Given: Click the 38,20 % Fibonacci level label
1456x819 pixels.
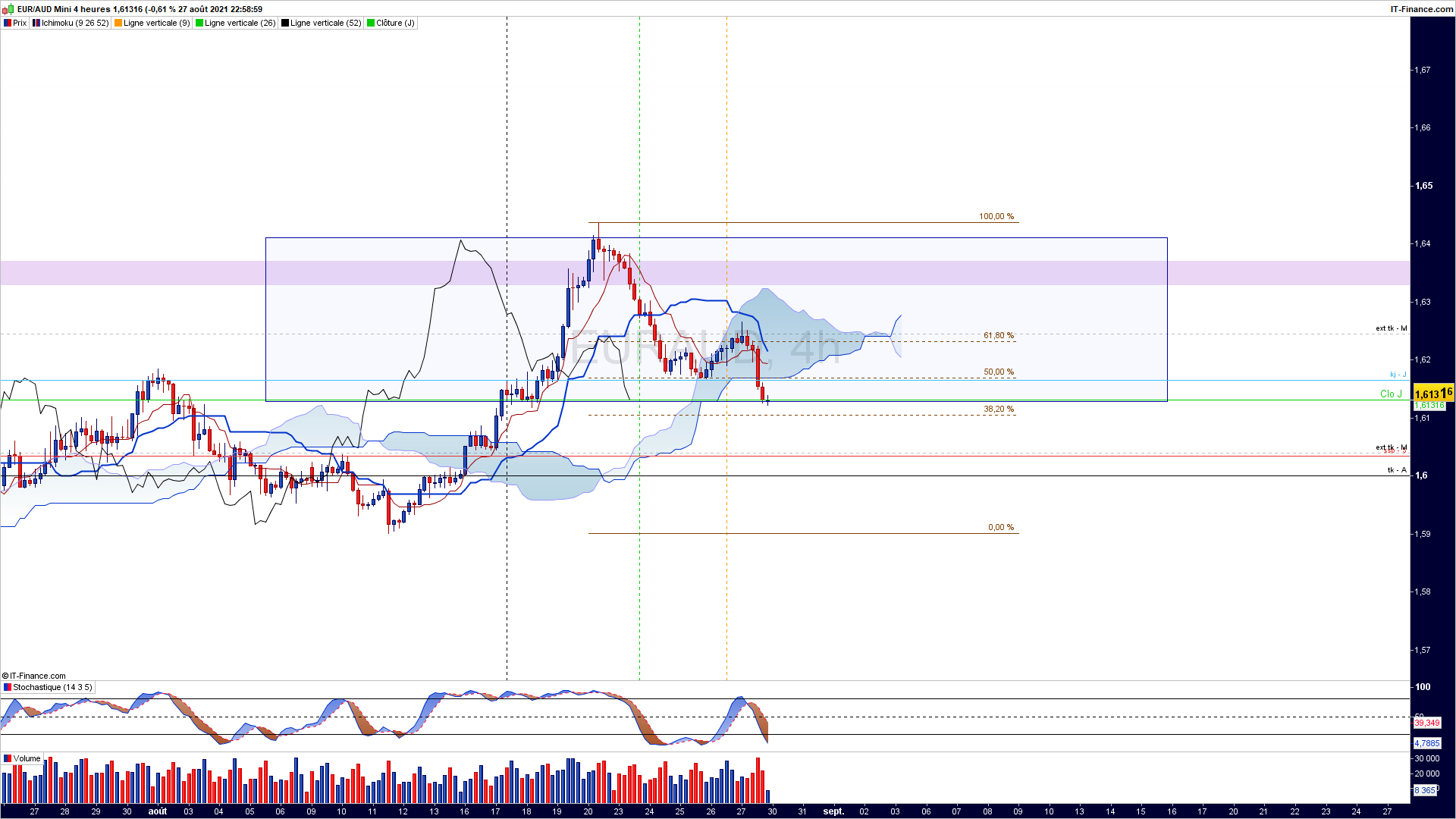Looking at the screenshot, I should [x=999, y=409].
